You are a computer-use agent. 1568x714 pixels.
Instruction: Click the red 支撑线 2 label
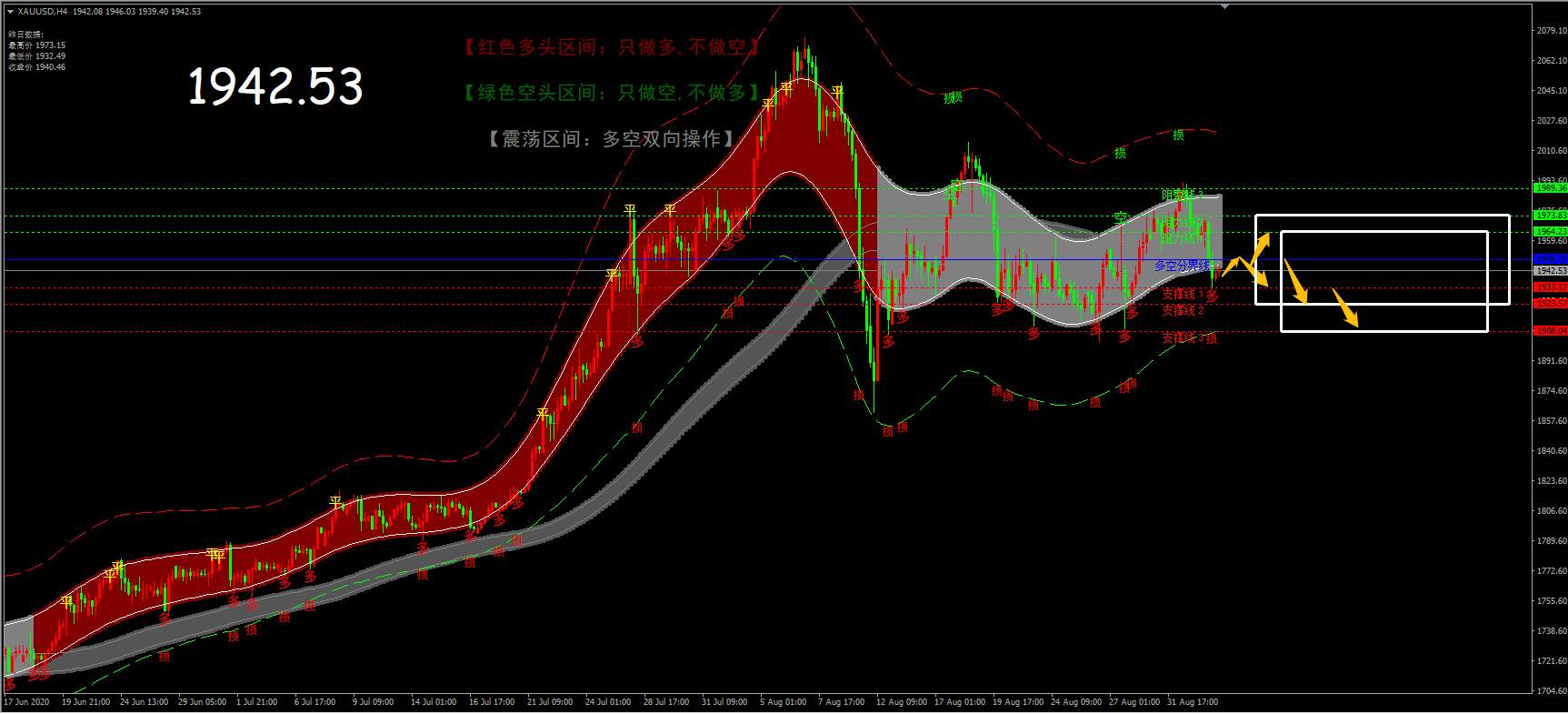[x=1183, y=311]
